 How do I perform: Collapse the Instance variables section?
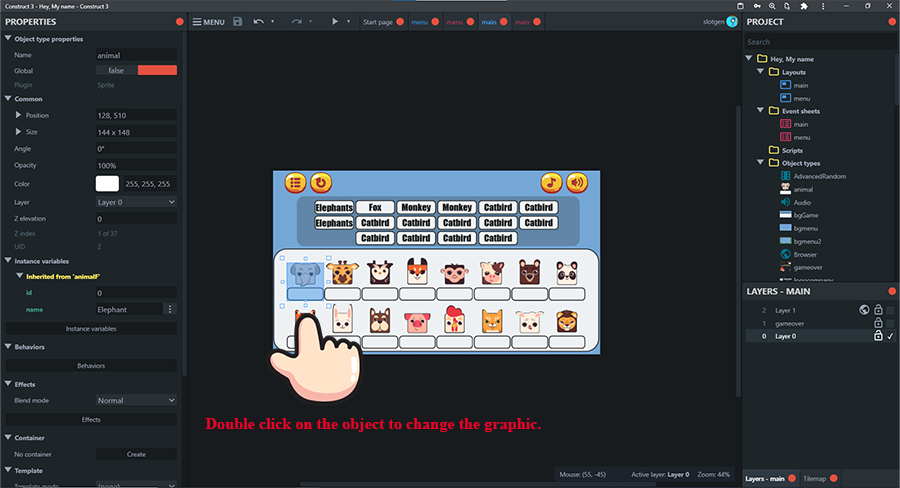[x=8, y=261]
